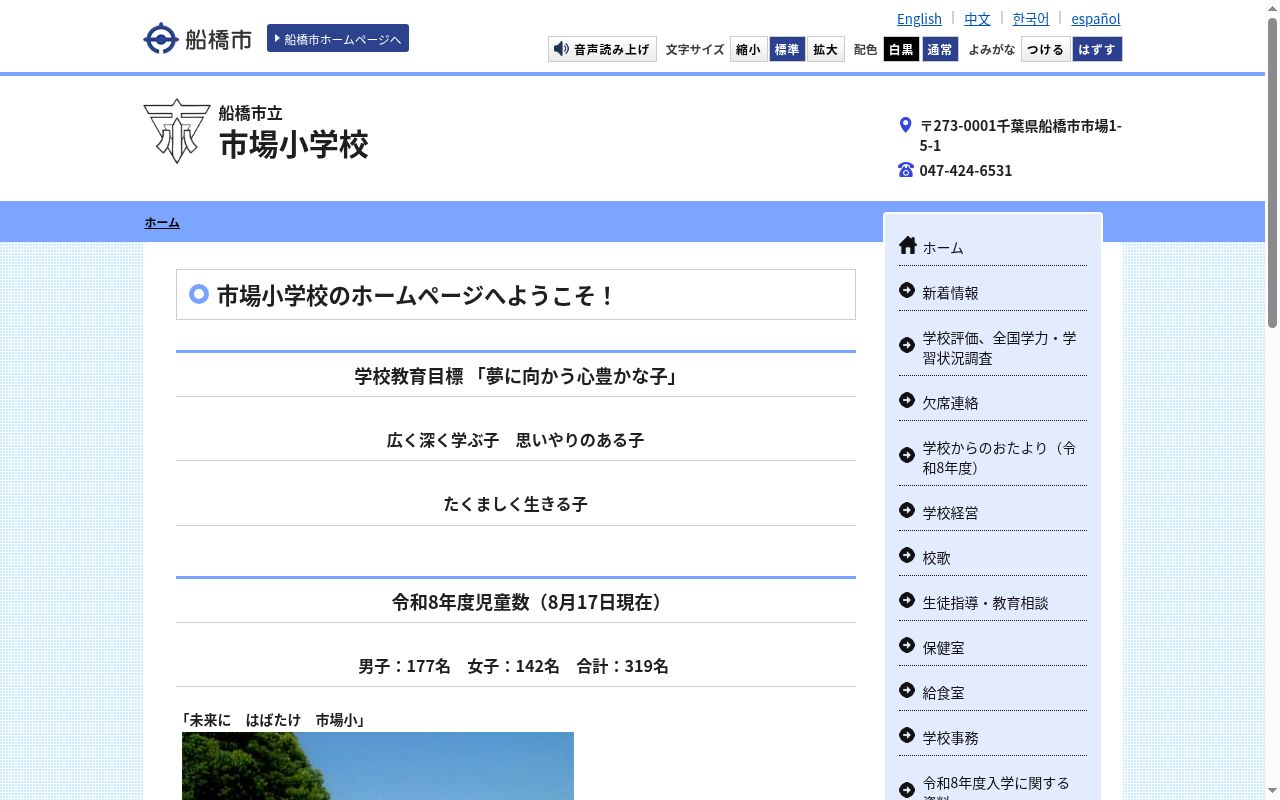This screenshot has height=800, width=1280.
Task: Click the map pin icon beside address
Action: coord(905,125)
